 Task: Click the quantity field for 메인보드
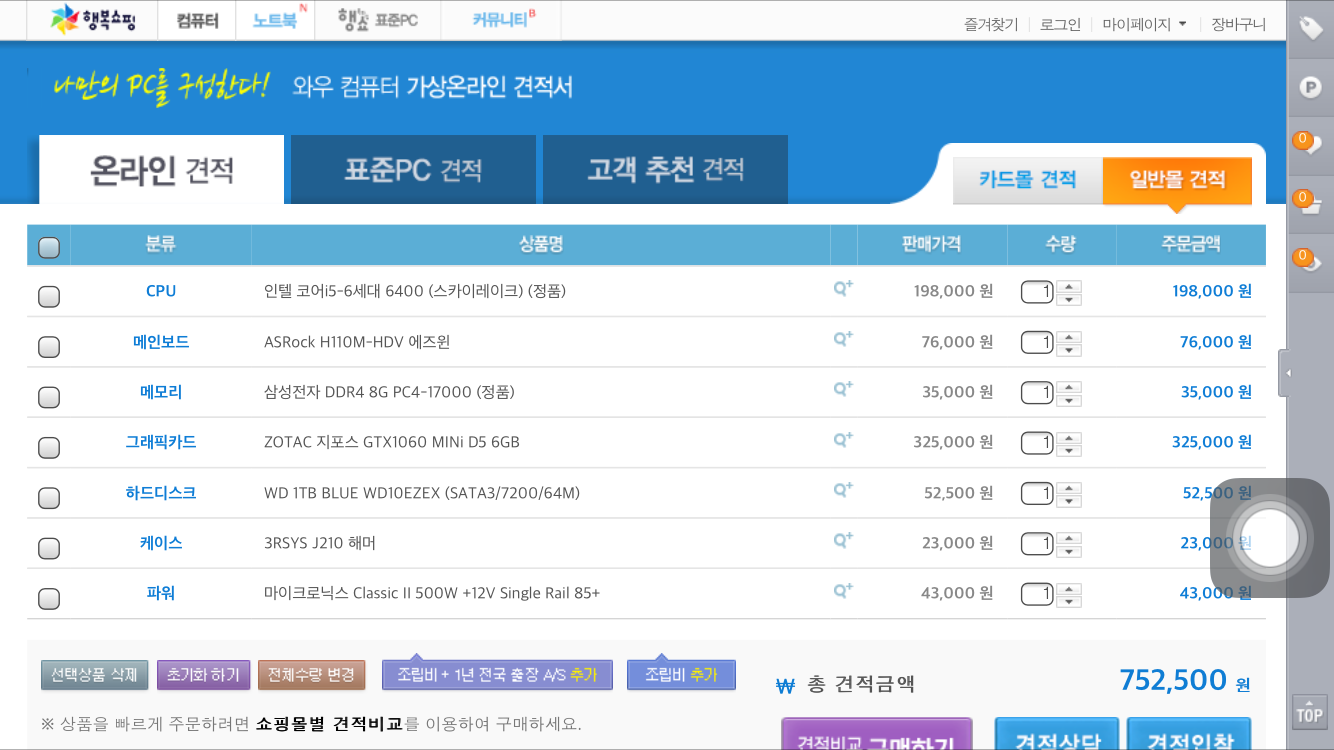tap(1036, 342)
